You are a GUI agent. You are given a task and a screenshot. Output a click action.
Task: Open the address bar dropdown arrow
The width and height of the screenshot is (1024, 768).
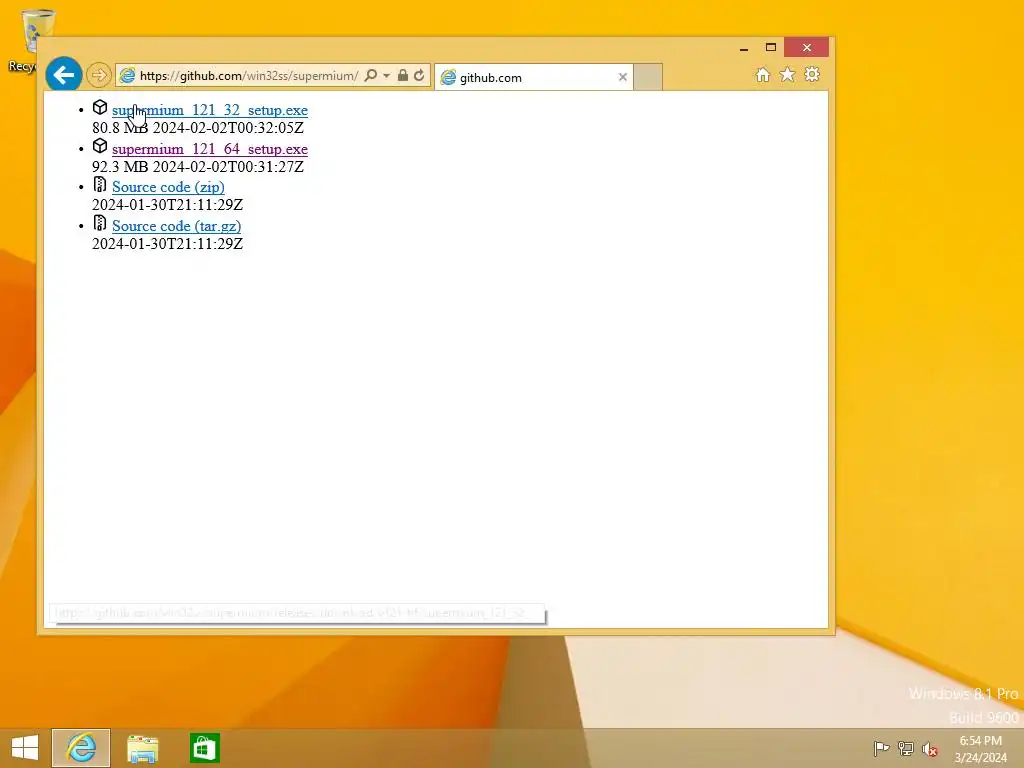(x=387, y=76)
